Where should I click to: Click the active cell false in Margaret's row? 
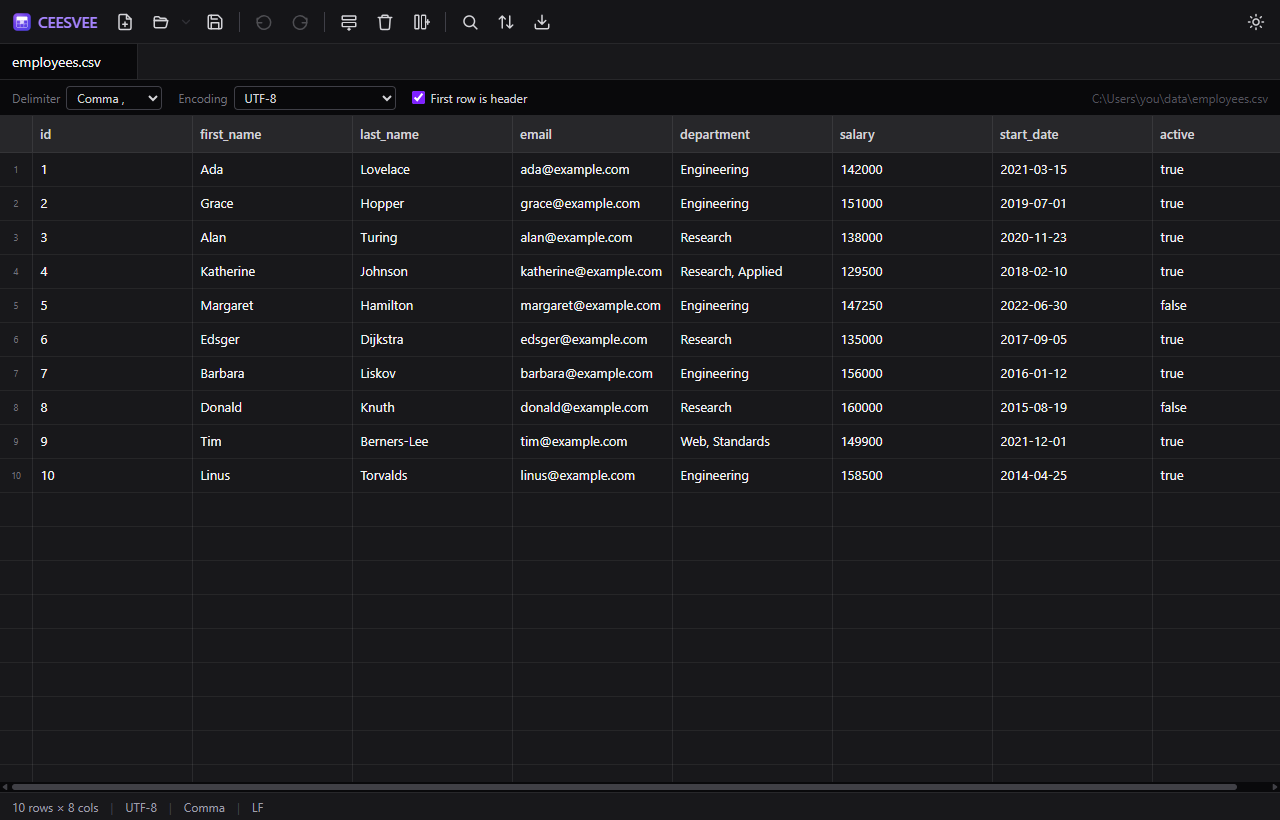click(1216, 306)
